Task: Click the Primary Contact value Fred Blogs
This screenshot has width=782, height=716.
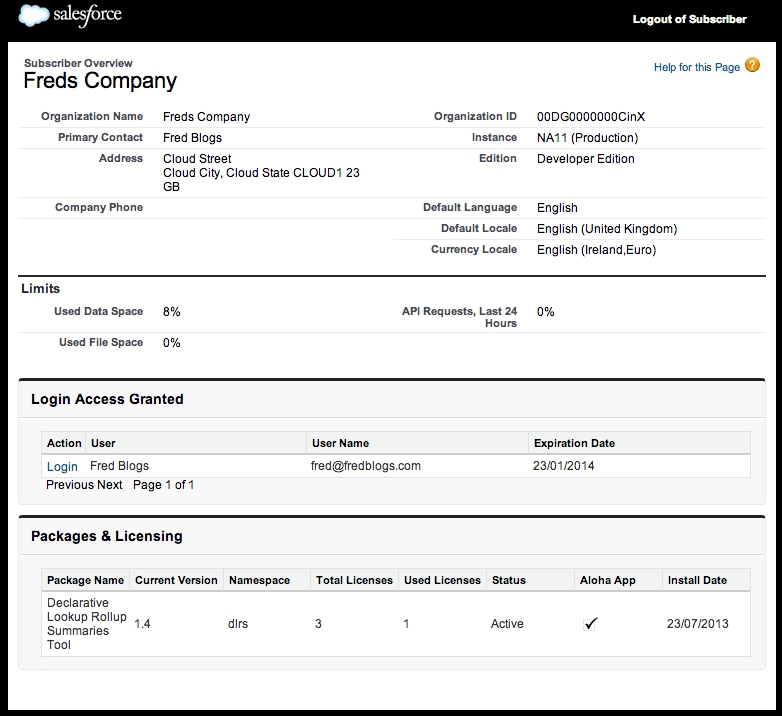Action: pyautogui.click(x=192, y=138)
